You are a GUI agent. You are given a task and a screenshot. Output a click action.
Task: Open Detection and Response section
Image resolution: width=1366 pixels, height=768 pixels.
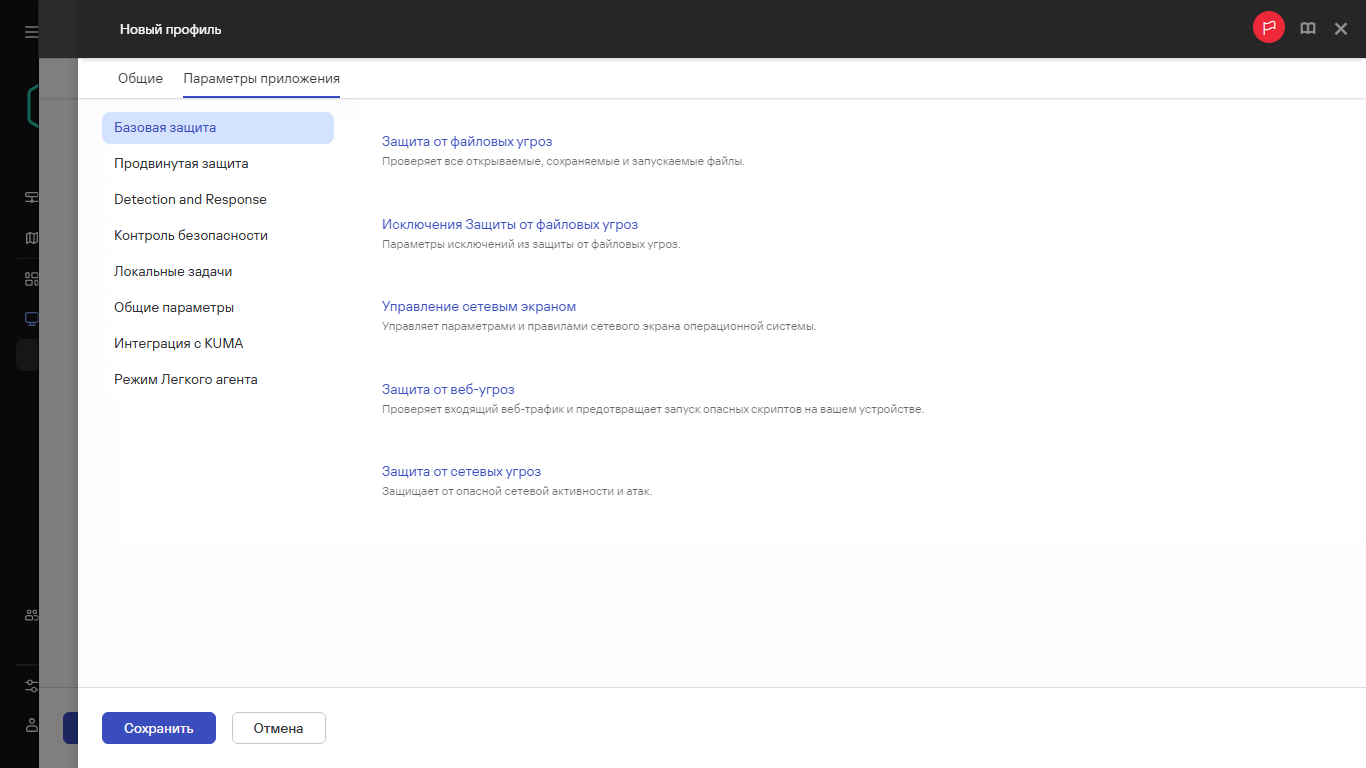(190, 199)
